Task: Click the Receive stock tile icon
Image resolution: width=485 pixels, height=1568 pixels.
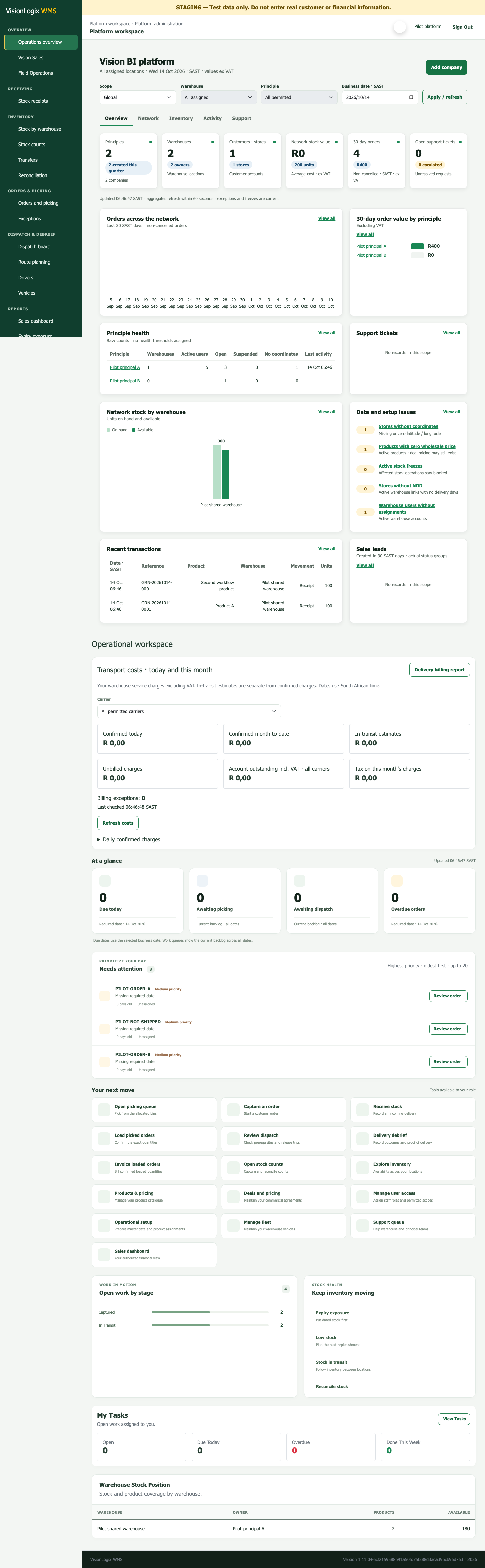Action: coord(363,1109)
